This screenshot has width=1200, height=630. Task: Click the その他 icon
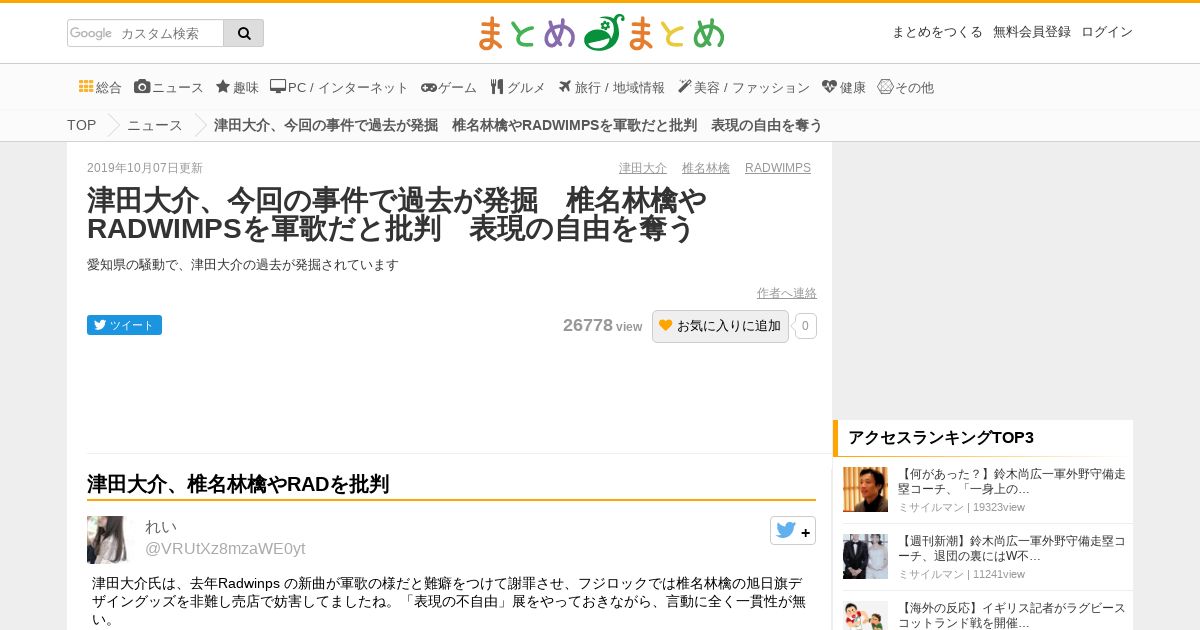pos(885,86)
